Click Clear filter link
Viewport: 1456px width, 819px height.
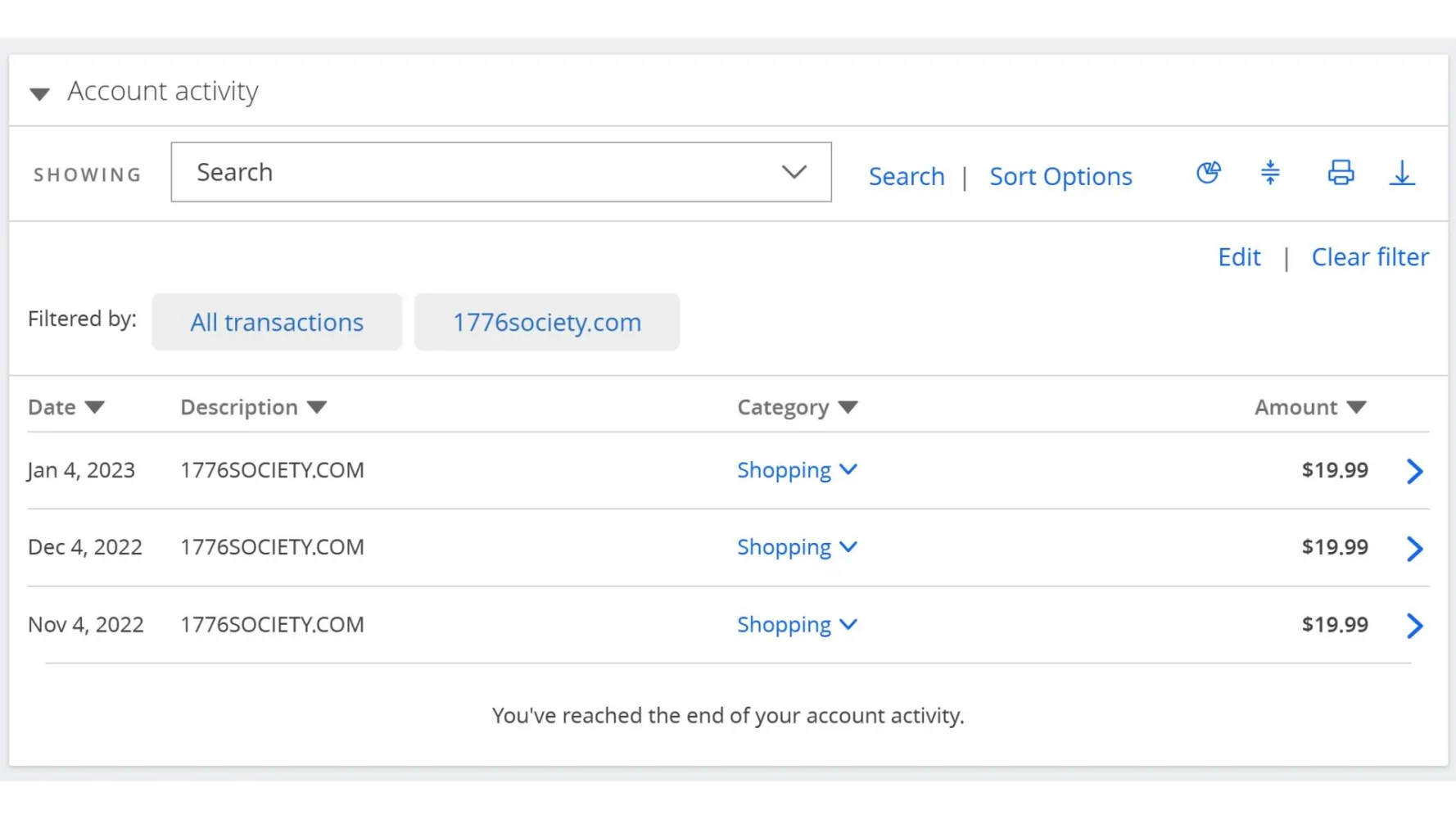1370,257
